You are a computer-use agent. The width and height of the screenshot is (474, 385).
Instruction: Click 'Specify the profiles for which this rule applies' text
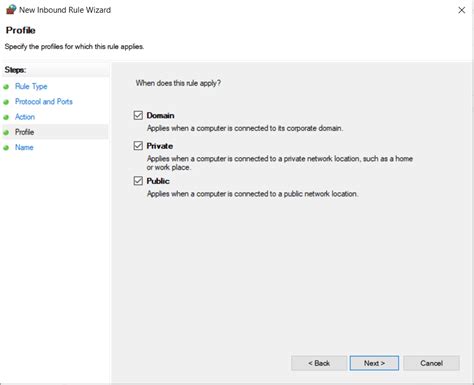(x=74, y=46)
